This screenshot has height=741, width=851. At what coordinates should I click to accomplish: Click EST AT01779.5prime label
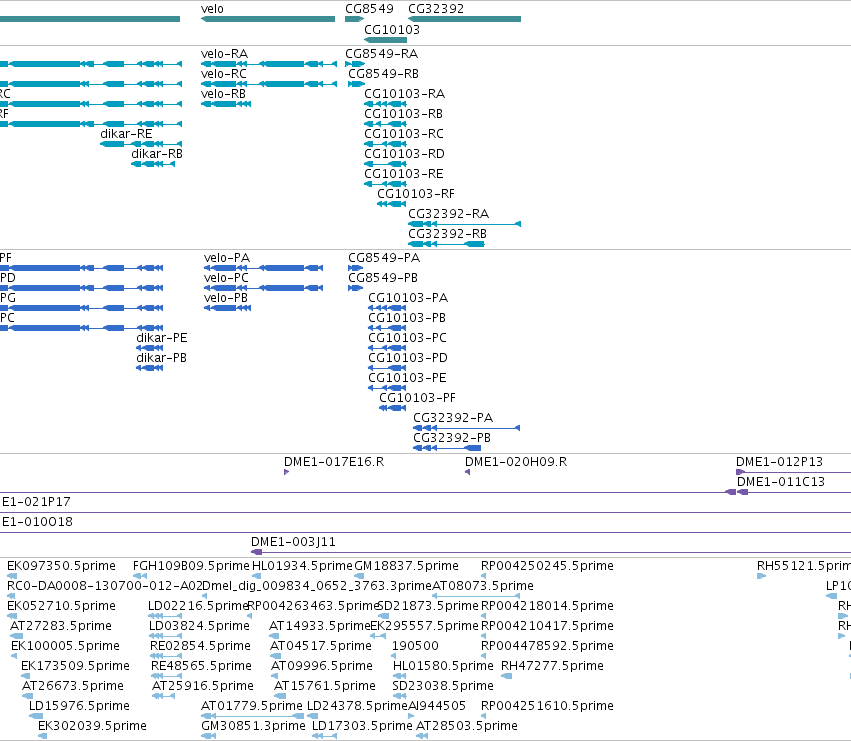coord(251,706)
